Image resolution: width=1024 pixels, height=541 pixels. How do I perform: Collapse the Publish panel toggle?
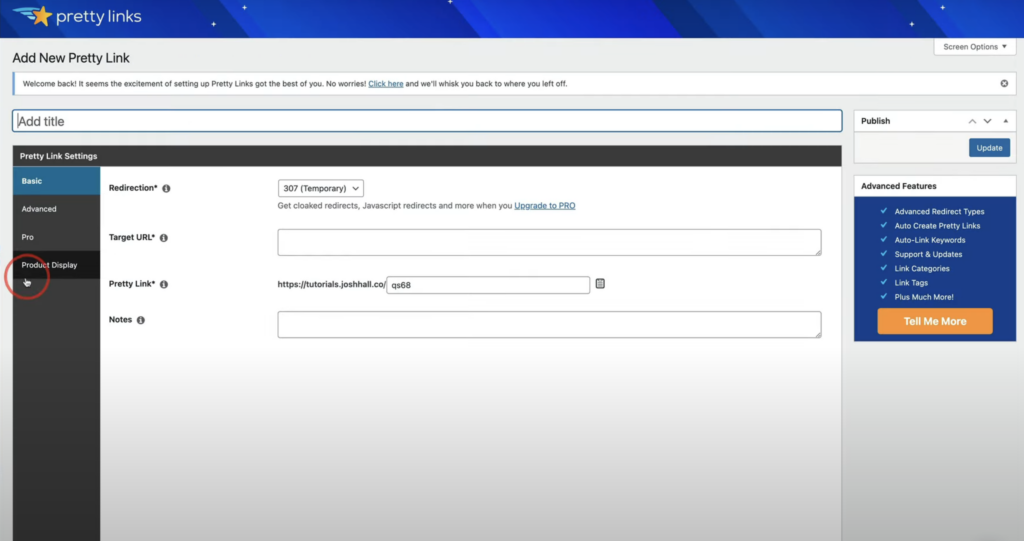click(x=1006, y=122)
